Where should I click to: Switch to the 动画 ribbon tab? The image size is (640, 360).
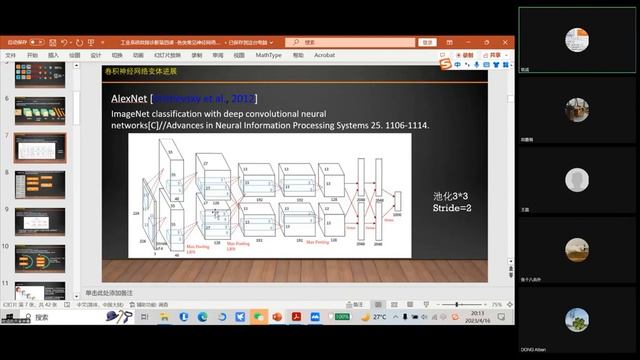138,55
